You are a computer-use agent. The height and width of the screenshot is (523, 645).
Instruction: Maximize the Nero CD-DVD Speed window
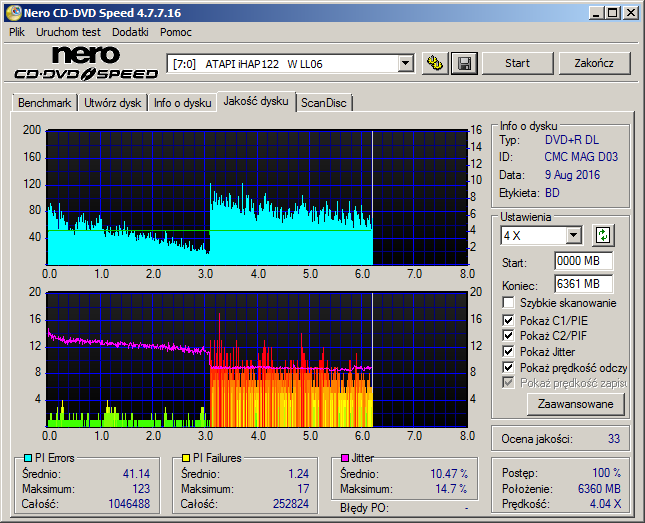(x=612, y=13)
